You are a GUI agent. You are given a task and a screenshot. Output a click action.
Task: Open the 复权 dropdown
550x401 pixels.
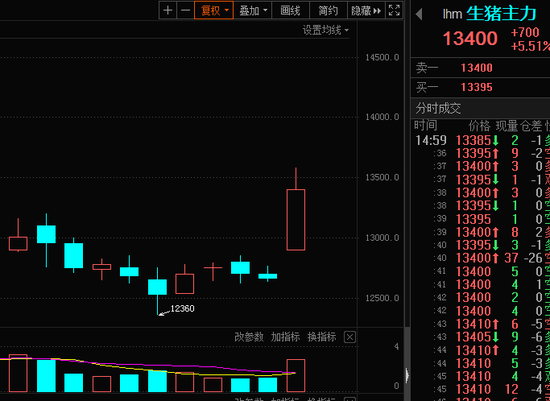click(214, 11)
